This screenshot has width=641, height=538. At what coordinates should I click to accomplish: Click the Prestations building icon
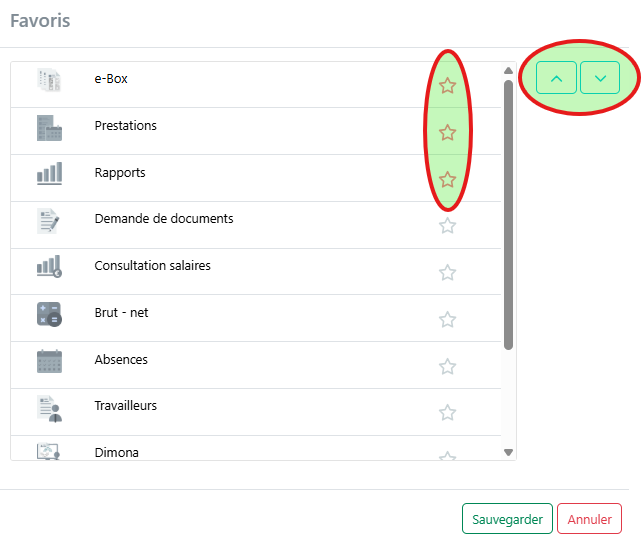point(49,127)
